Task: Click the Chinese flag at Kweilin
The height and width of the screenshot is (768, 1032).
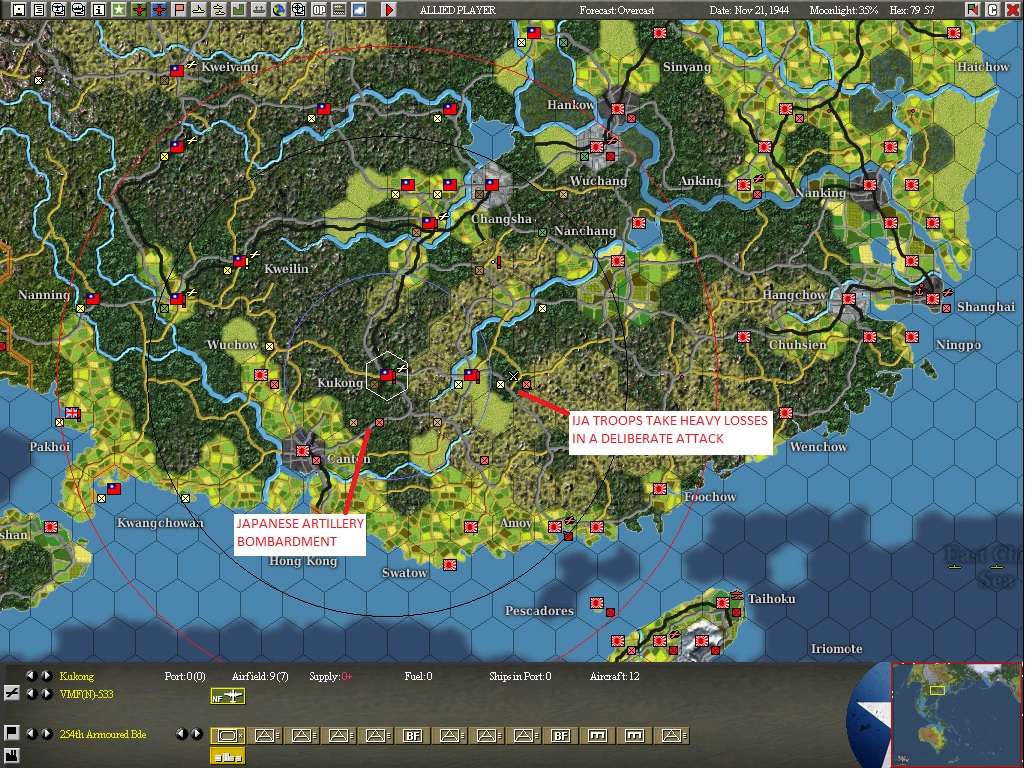Action: [x=240, y=261]
